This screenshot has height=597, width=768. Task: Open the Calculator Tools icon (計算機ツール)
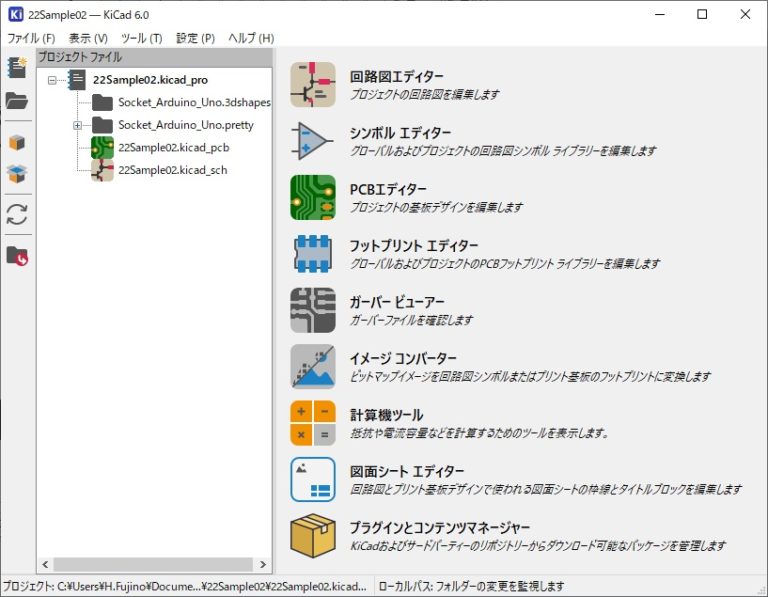312,423
